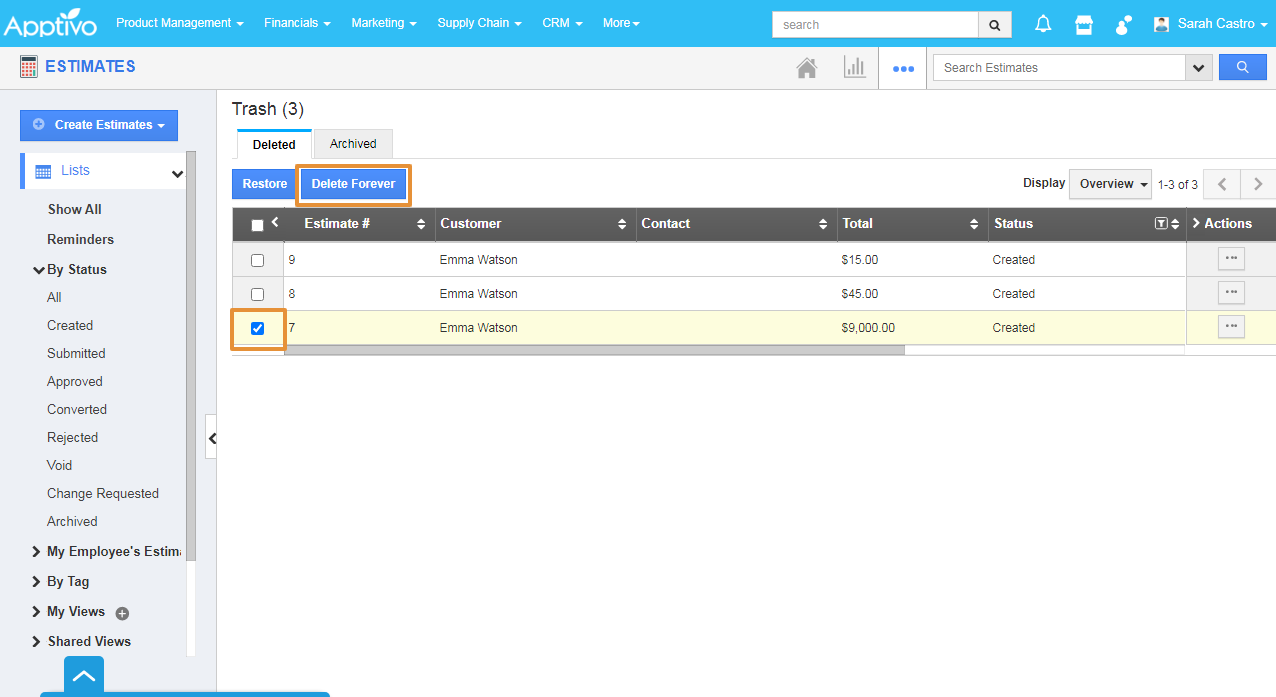
Task: Open the Display Overview dropdown
Action: click(1110, 184)
